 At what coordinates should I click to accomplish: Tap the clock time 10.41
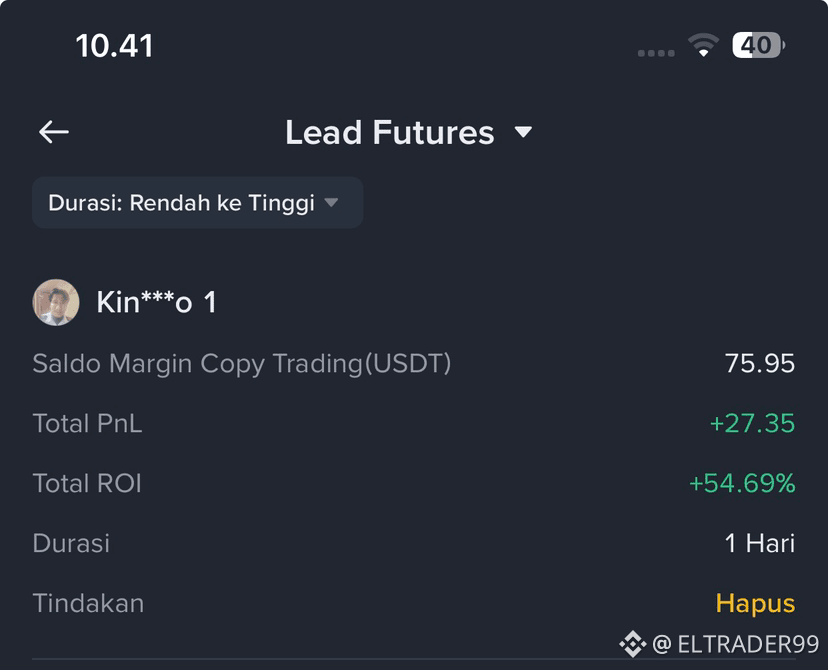(x=114, y=45)
